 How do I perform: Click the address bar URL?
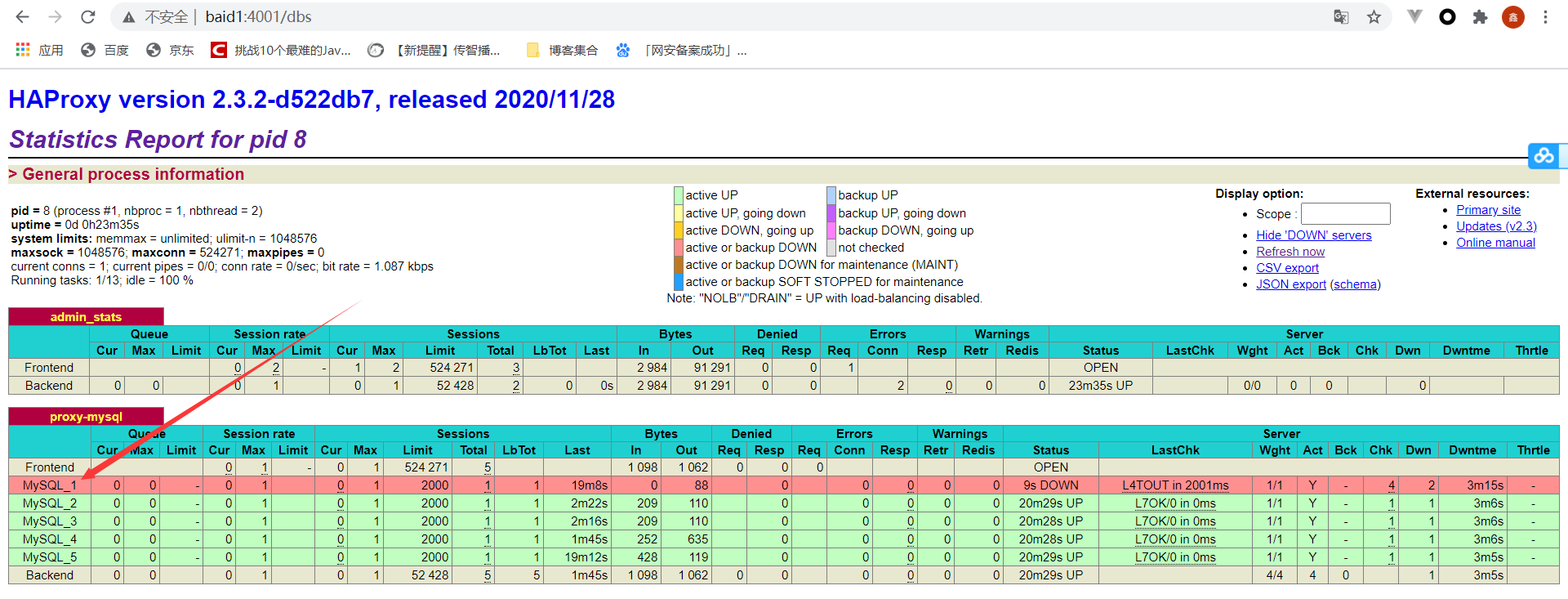click(258, 17)
